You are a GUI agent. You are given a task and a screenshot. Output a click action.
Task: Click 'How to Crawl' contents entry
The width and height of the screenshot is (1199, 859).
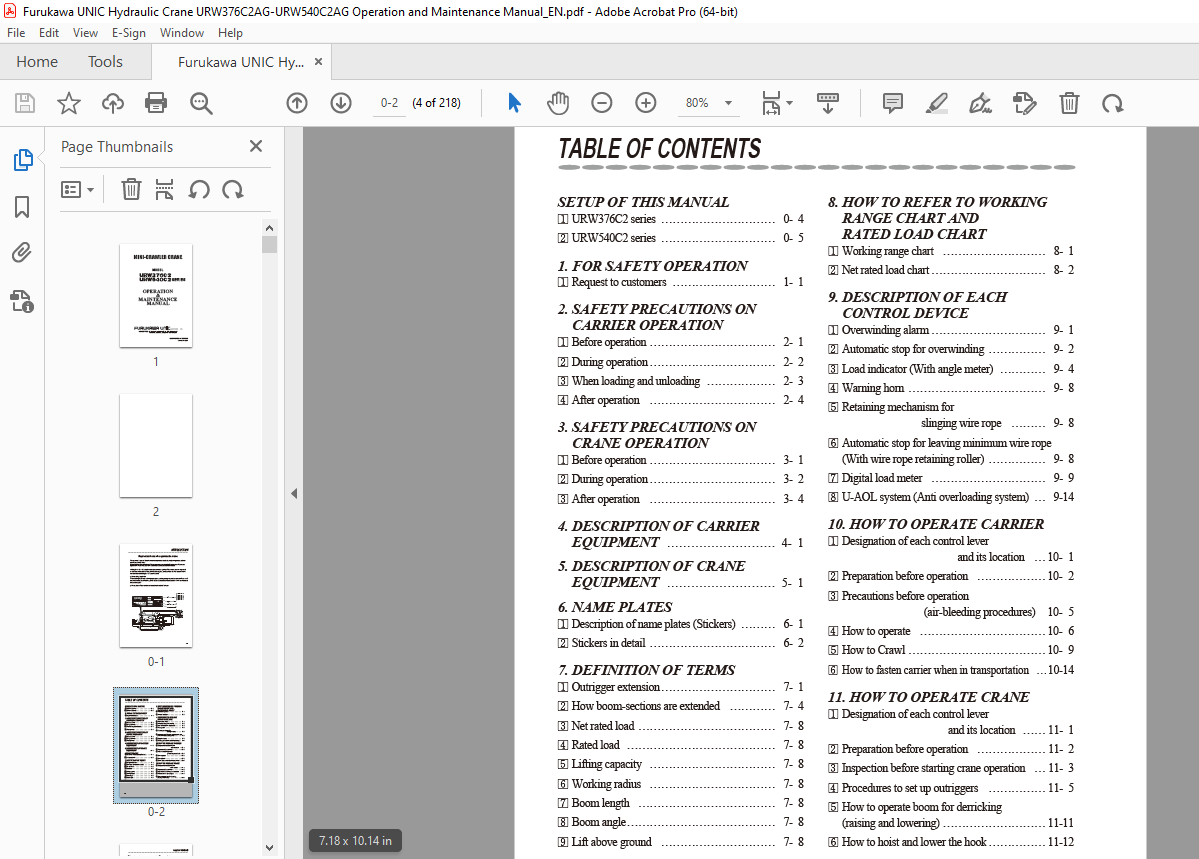(951, 650)
